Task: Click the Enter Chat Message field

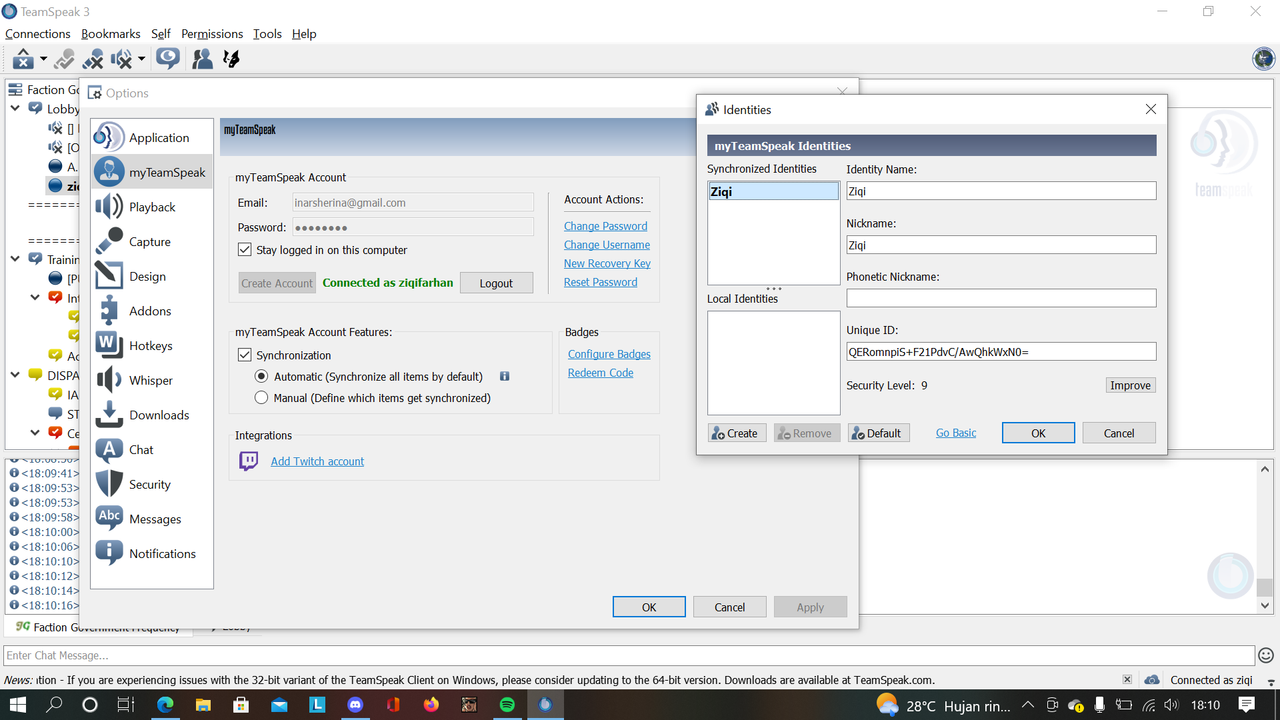Action: (x=629, y=656)
